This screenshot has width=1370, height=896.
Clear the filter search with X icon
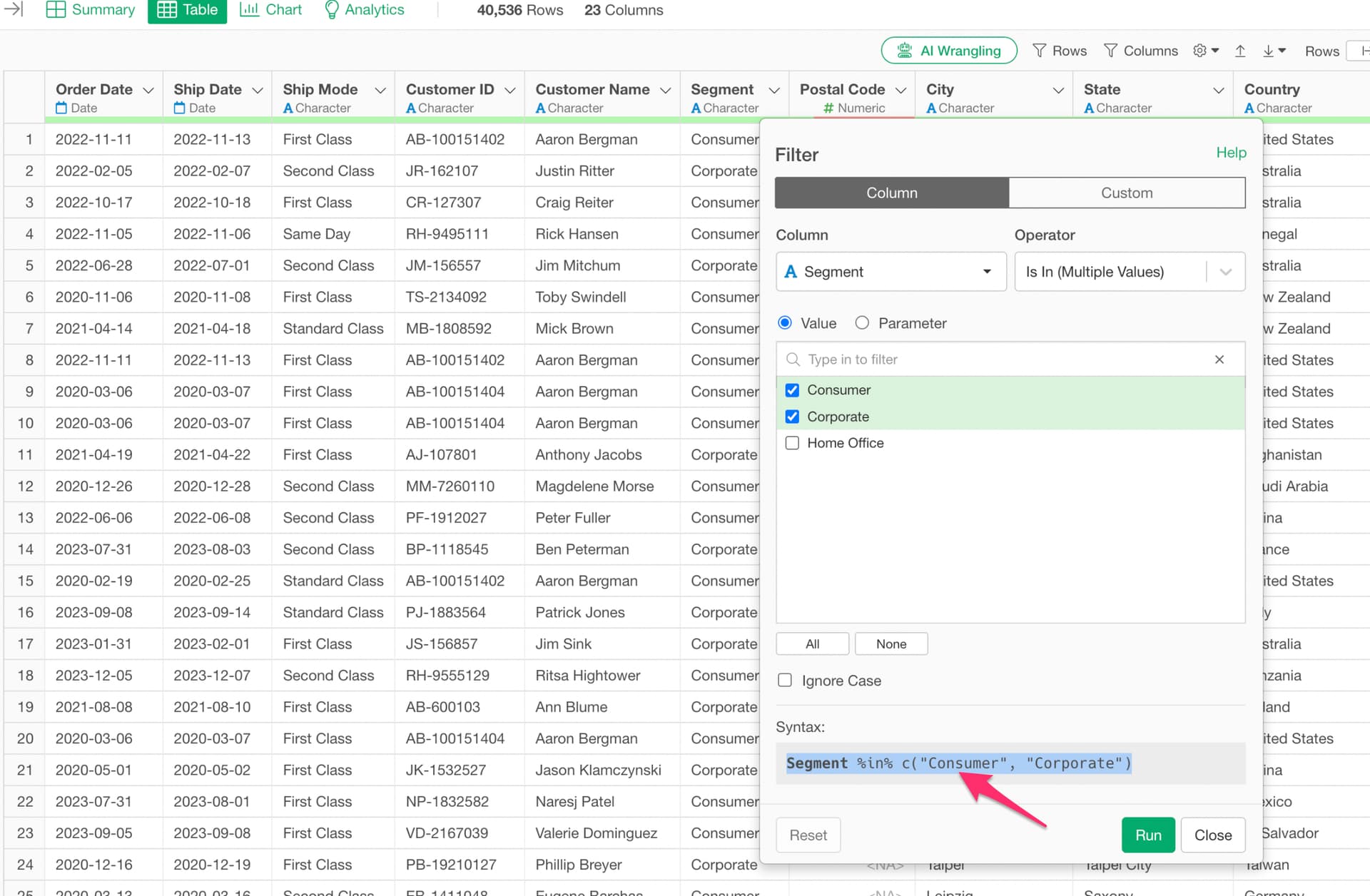pos(1219,360)
